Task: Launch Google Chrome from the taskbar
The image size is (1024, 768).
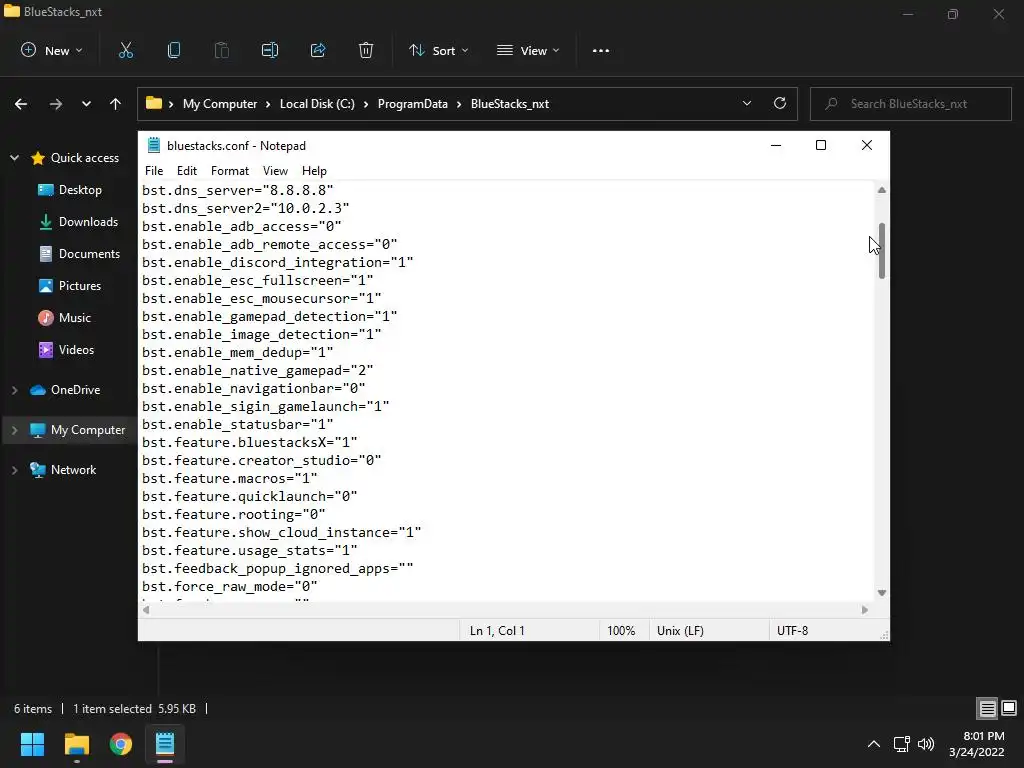Action: pyautogui.click(x=121, y=744)
